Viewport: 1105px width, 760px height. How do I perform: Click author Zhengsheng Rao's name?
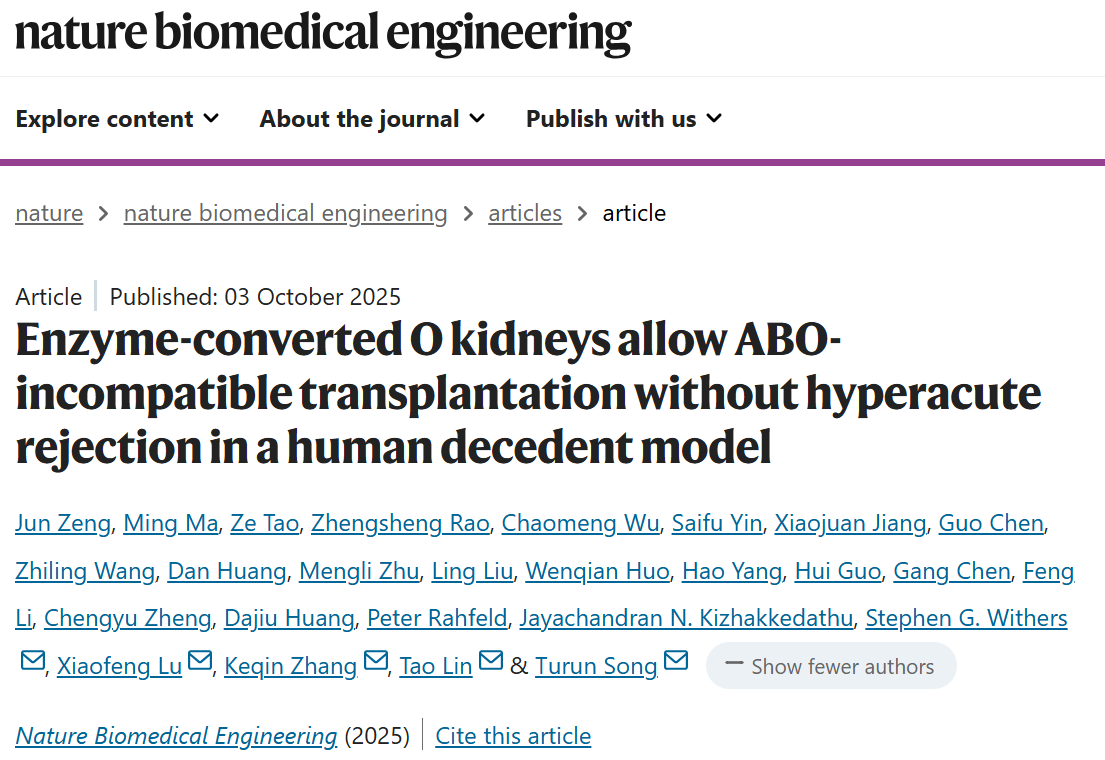(x=400, y=523)
